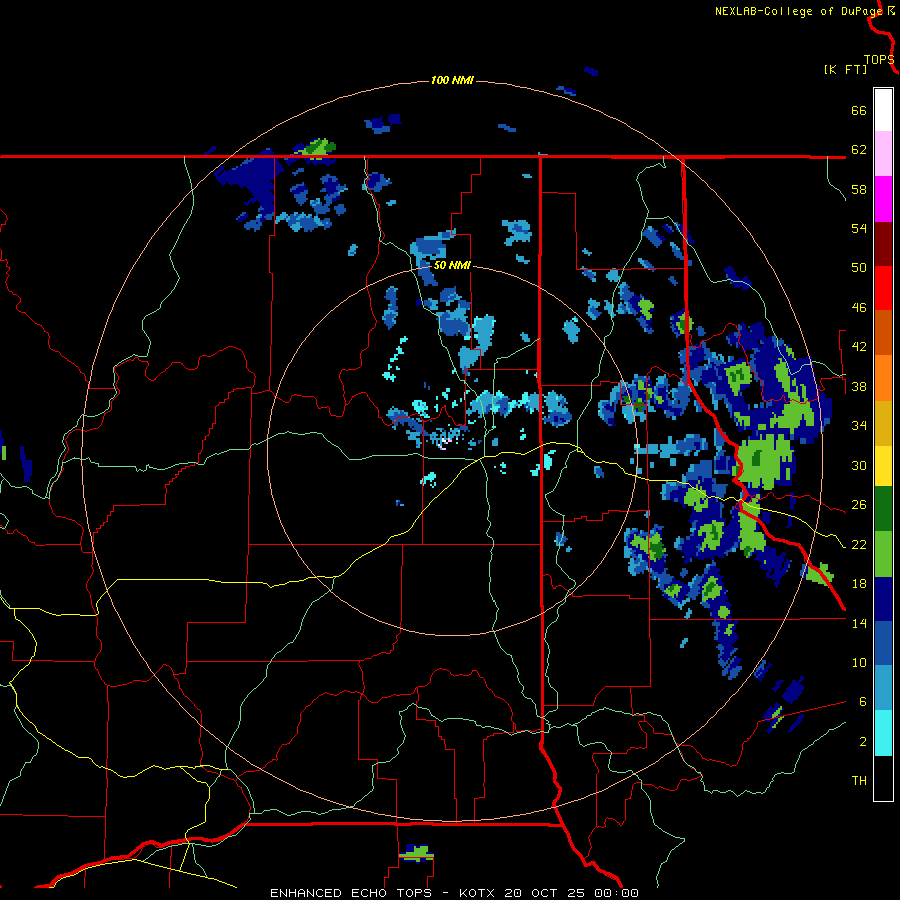The height and width of the screenshot is (900, 900).
Task: Click the legend value "22"
Action: click(x=859, y=544)
